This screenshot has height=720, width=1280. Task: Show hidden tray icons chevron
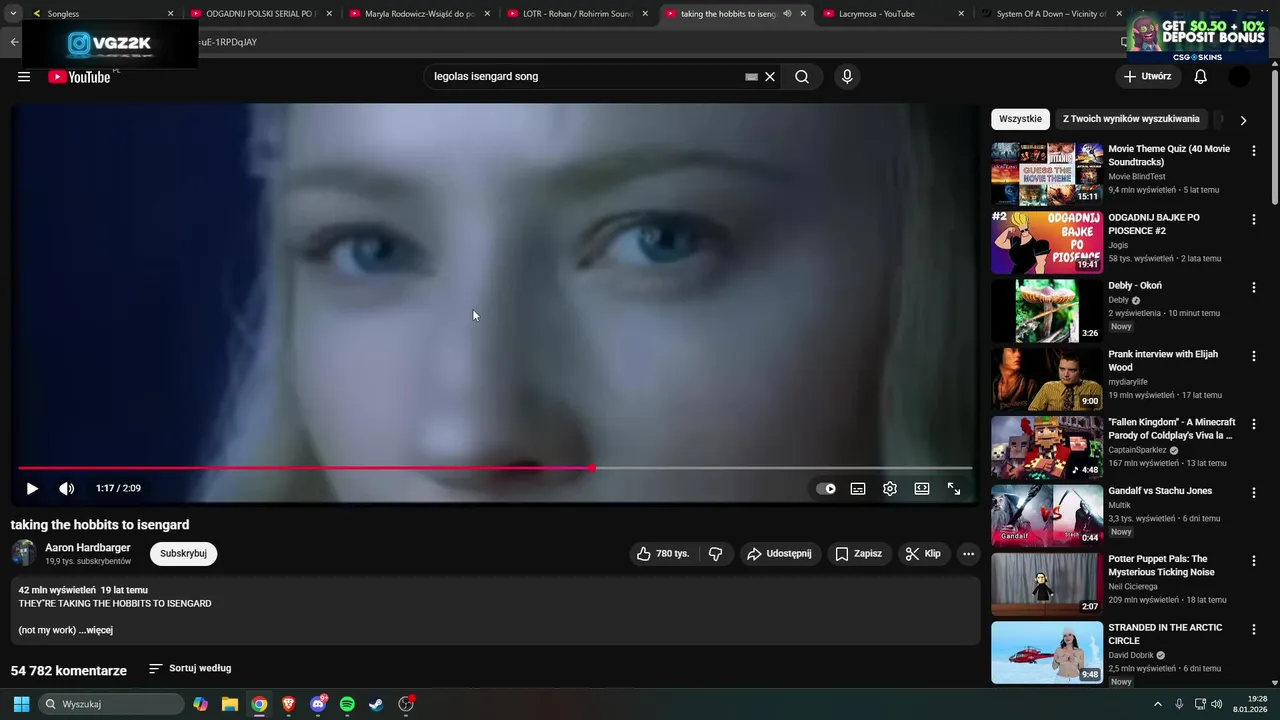[1158, 704]
